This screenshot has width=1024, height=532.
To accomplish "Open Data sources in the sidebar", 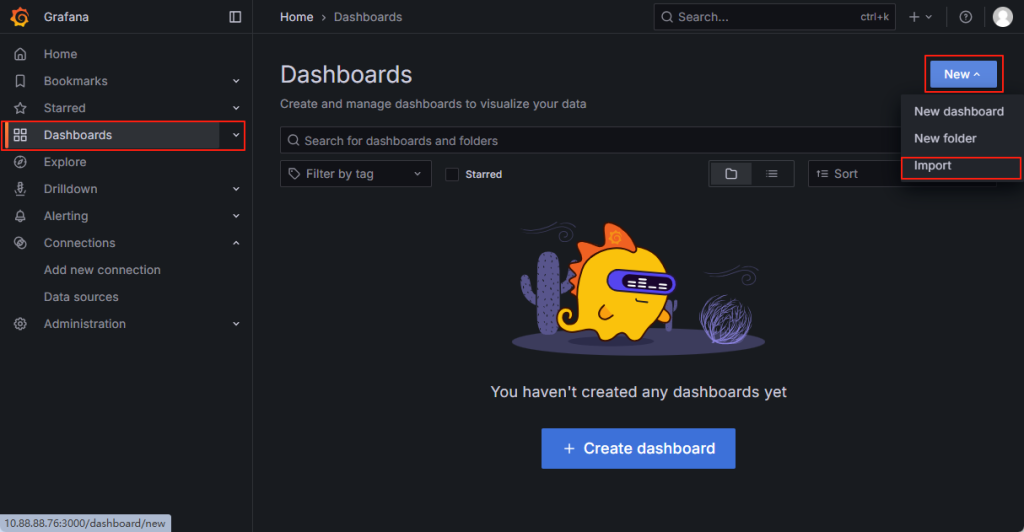I will 81,297.
